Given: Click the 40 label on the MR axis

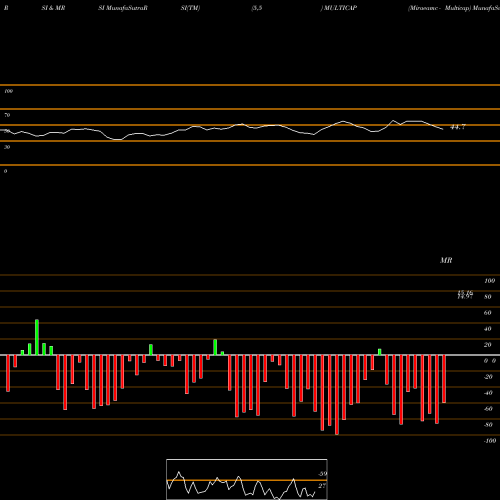Looking at the screenshot, I should tap(488, 329).
